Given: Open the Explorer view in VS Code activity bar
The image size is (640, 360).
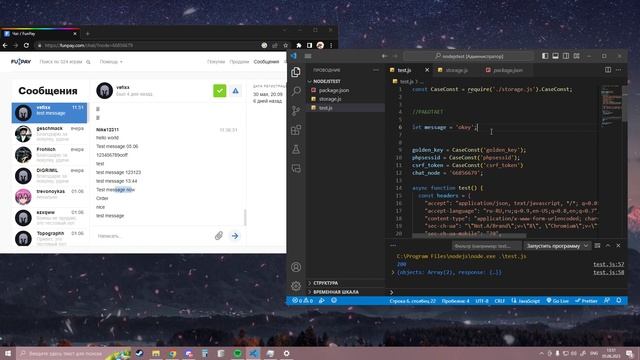Looking at the screenshot, I should tap(296, 72).
